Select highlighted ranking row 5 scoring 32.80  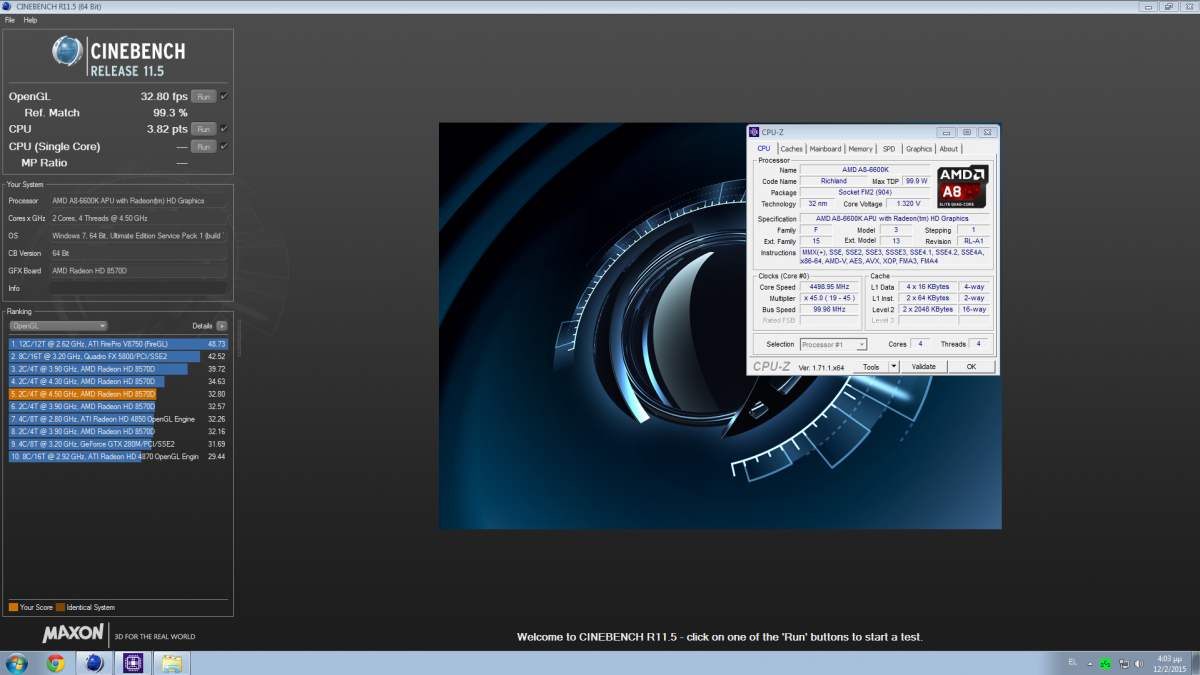click(118, 394)
